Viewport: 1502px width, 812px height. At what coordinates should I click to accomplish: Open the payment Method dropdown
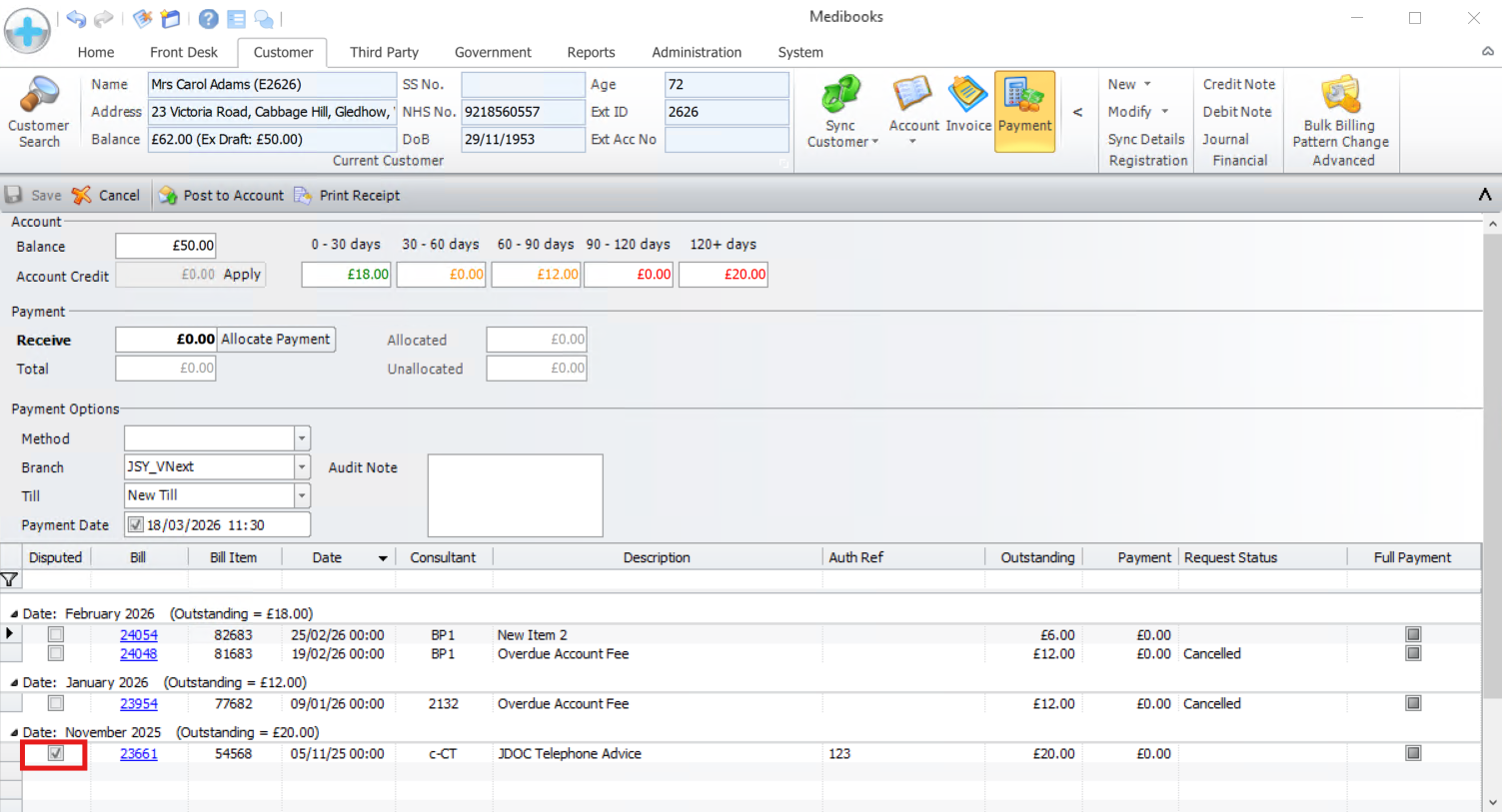[x=302, y=438]
